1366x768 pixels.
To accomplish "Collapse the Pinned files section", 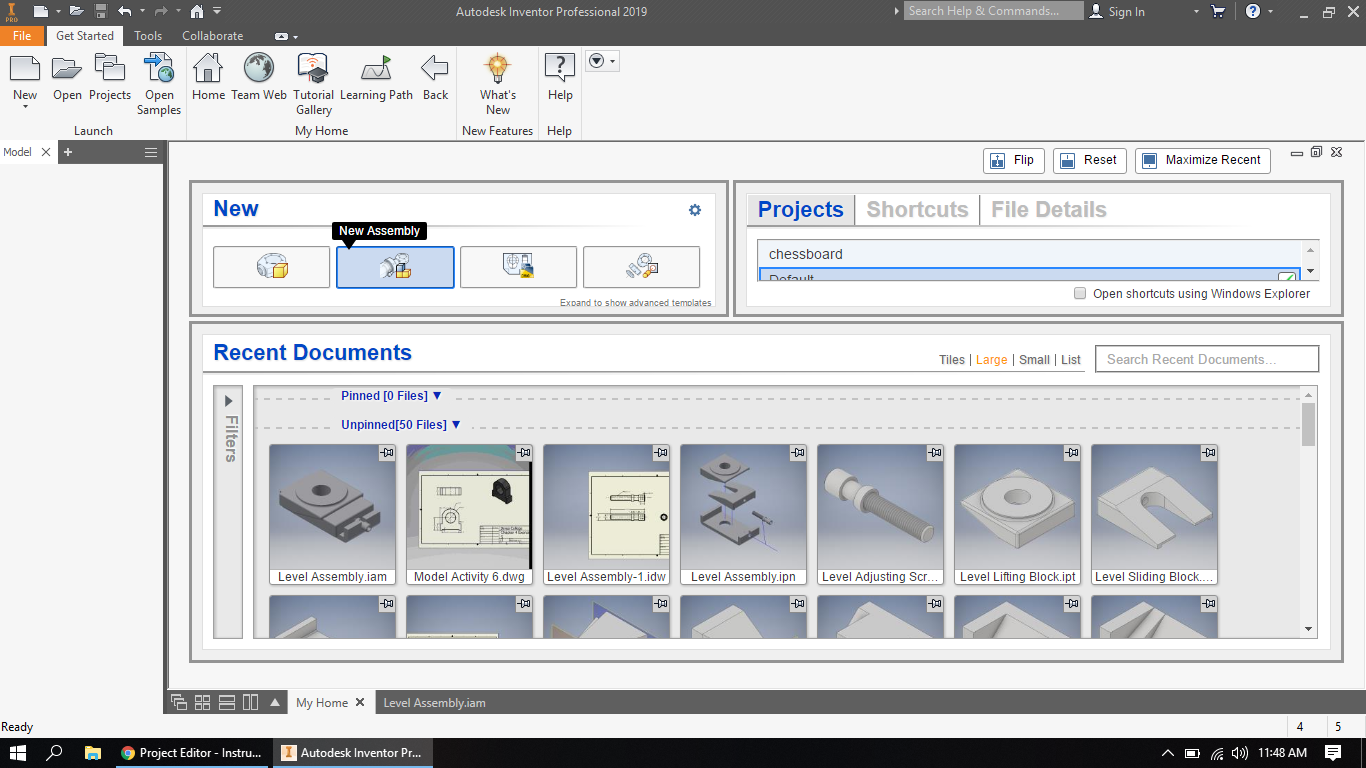I will tap(437, 395).
